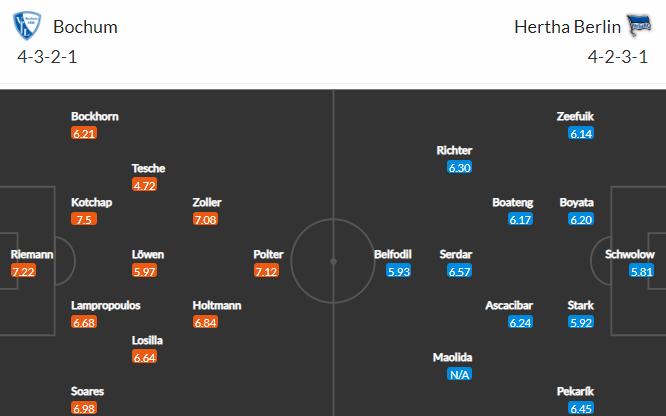Click player name Schwolow
The height and width of the screenshot is (416, 666).
(629, 255)
